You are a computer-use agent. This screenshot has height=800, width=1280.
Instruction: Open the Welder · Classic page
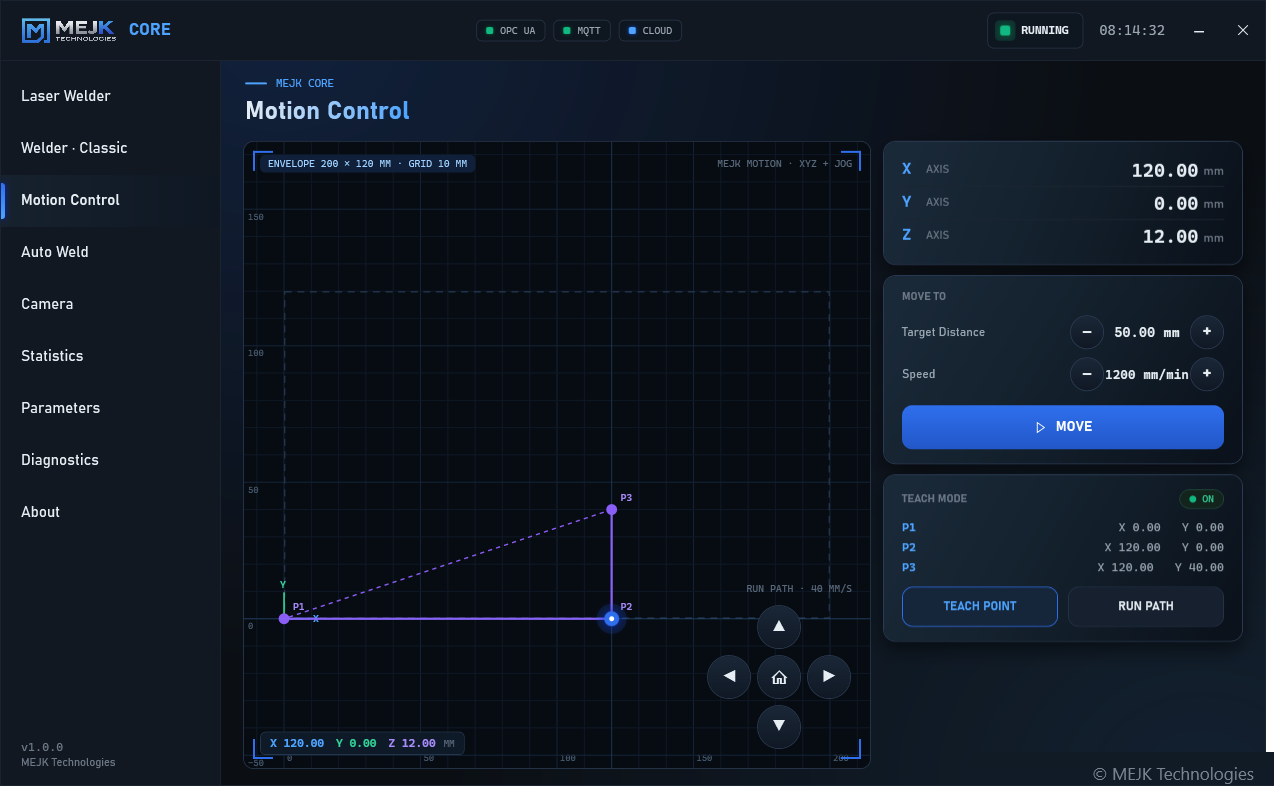click(110, 148)
